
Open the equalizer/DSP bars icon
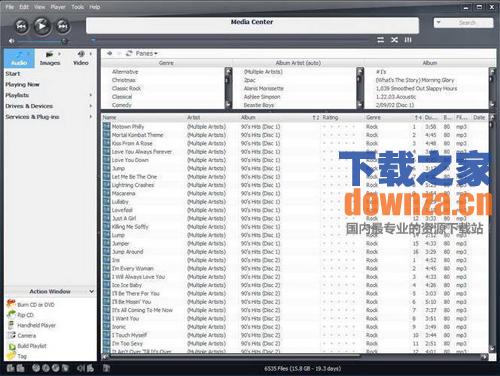pyautogui.click(x=408, y=40)
